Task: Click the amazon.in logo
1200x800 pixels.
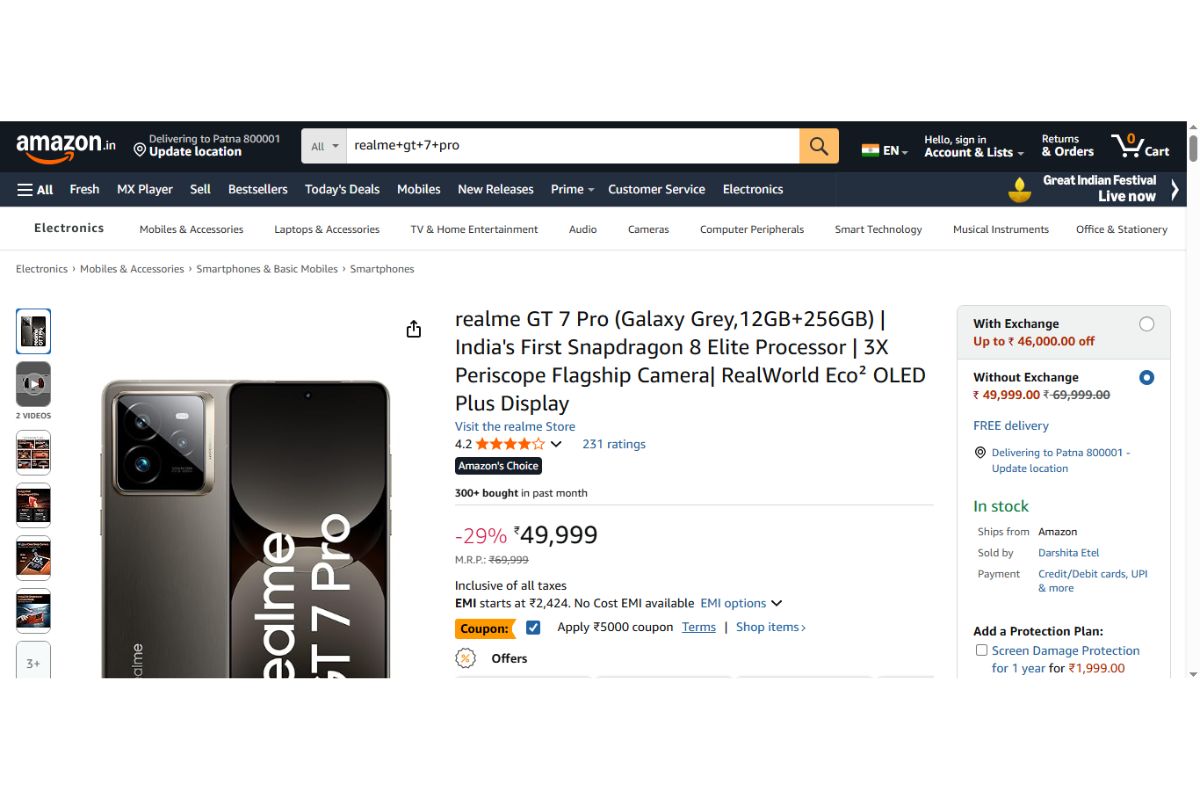Action: click(x=63, y=145)
